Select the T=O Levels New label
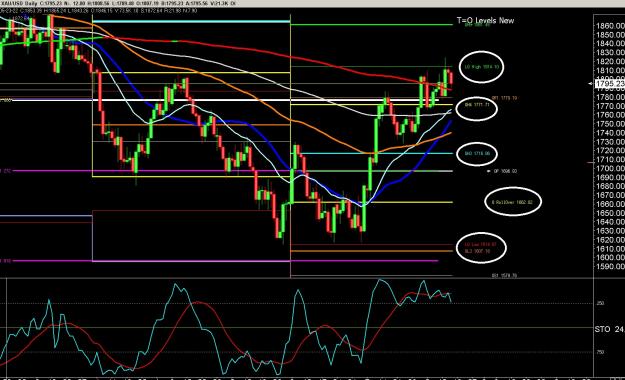The height and width of the screenshot is (380, 625). click(485, 20)
